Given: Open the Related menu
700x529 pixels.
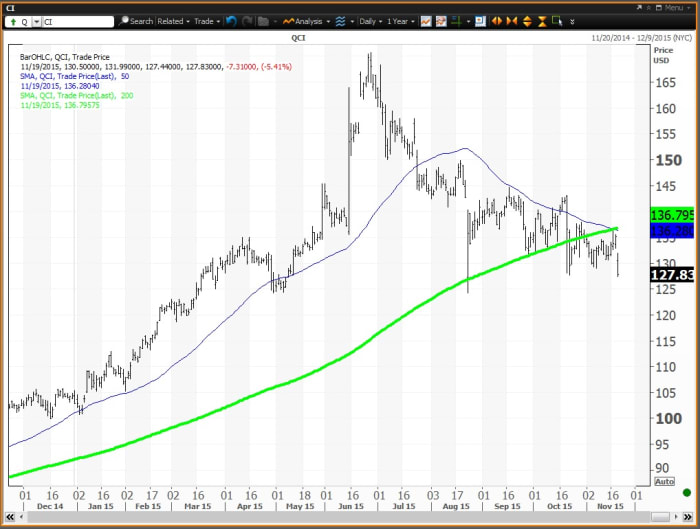Looking at the screenshot, I should pyautogui.click(x=173, y=21).
